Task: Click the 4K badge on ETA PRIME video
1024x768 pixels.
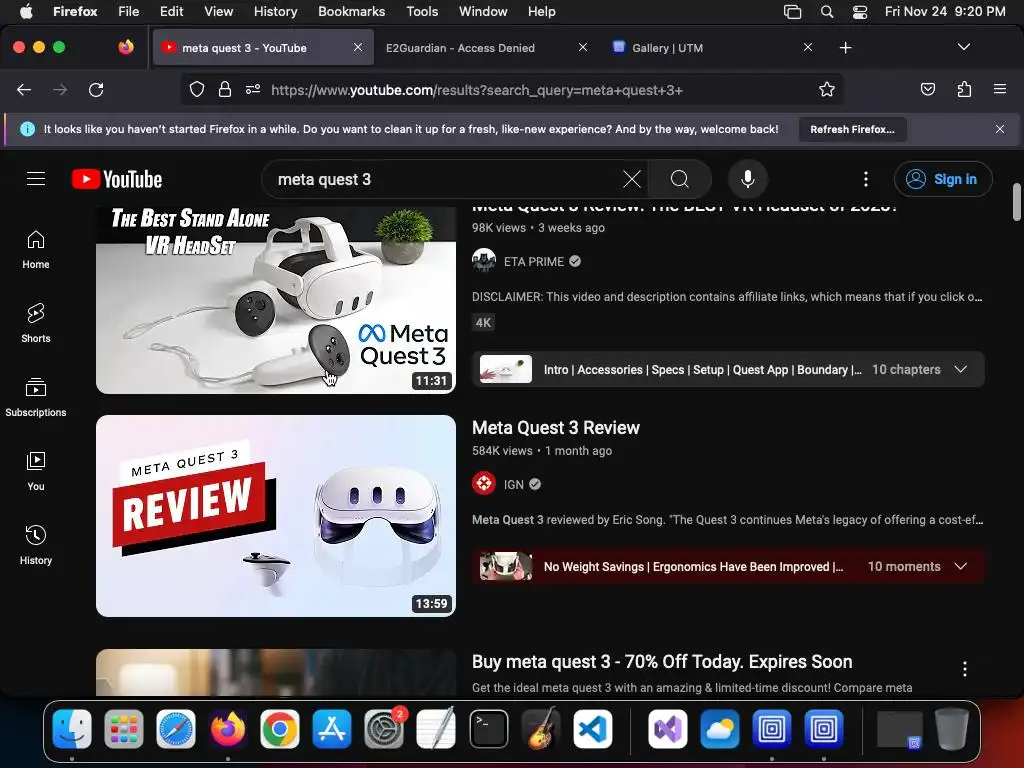Action: pos(483,323)
